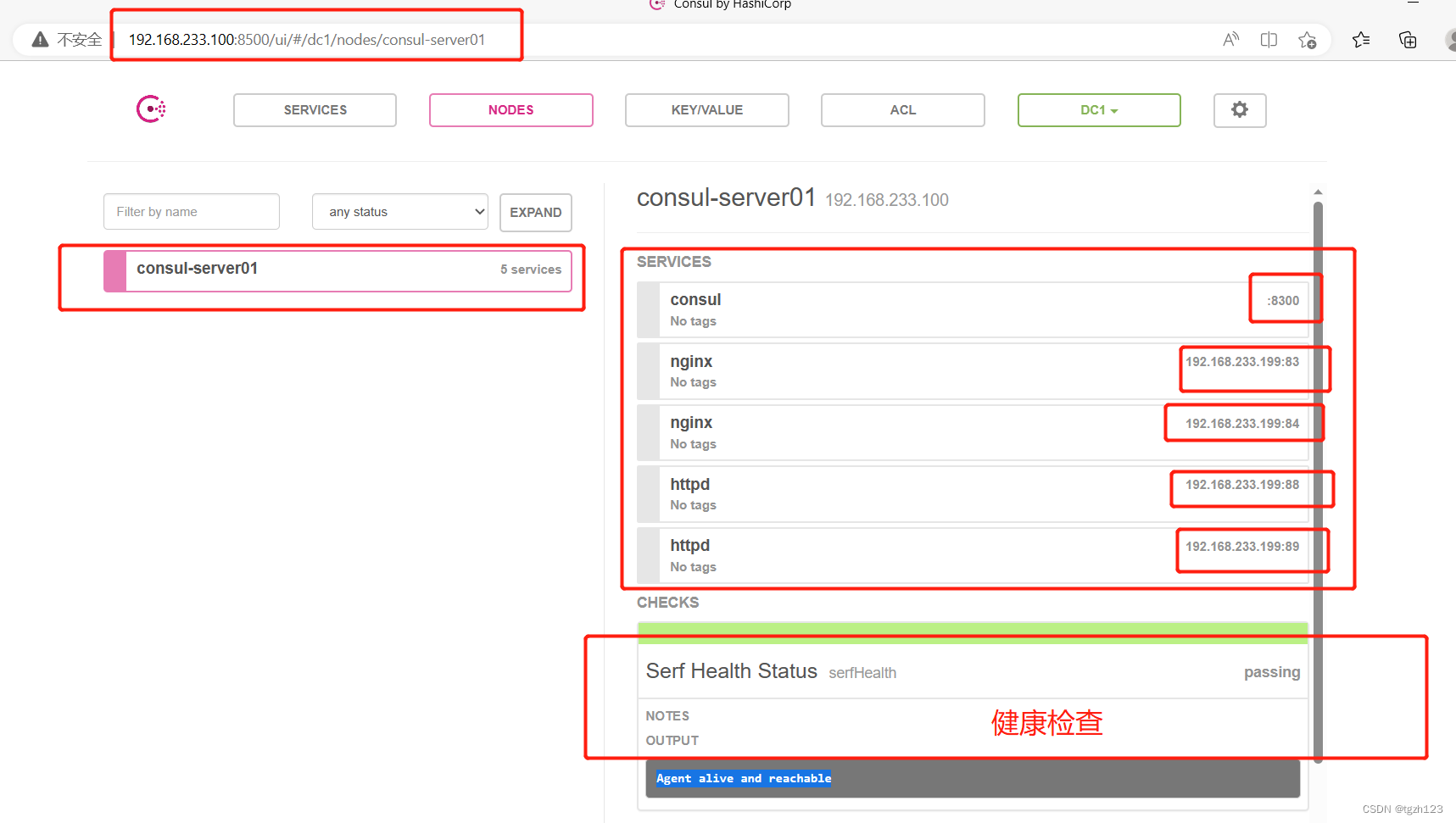Screen dimensions: 1456x823
Task: Open the ACL tab
Action: pos(902,110)
